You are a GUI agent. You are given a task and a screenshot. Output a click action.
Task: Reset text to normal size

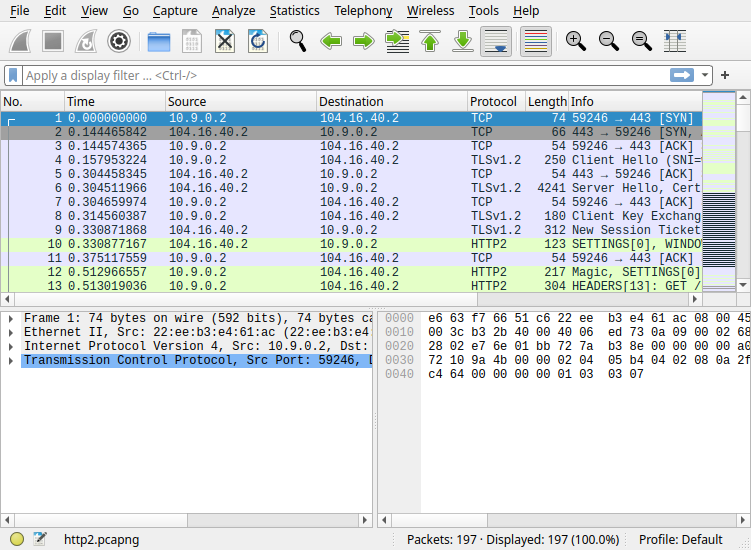tap(642, 41)
